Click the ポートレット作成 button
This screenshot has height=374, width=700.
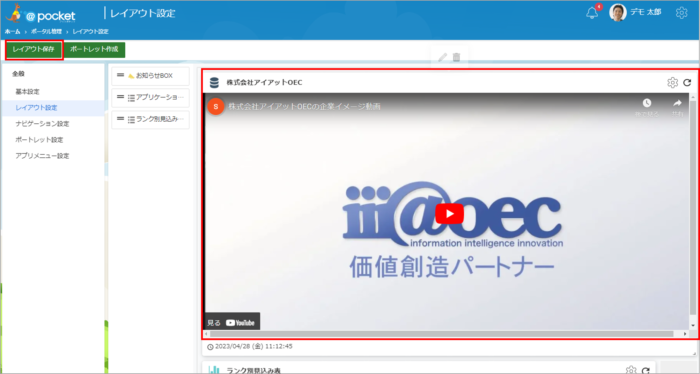[x=94, y=50]
